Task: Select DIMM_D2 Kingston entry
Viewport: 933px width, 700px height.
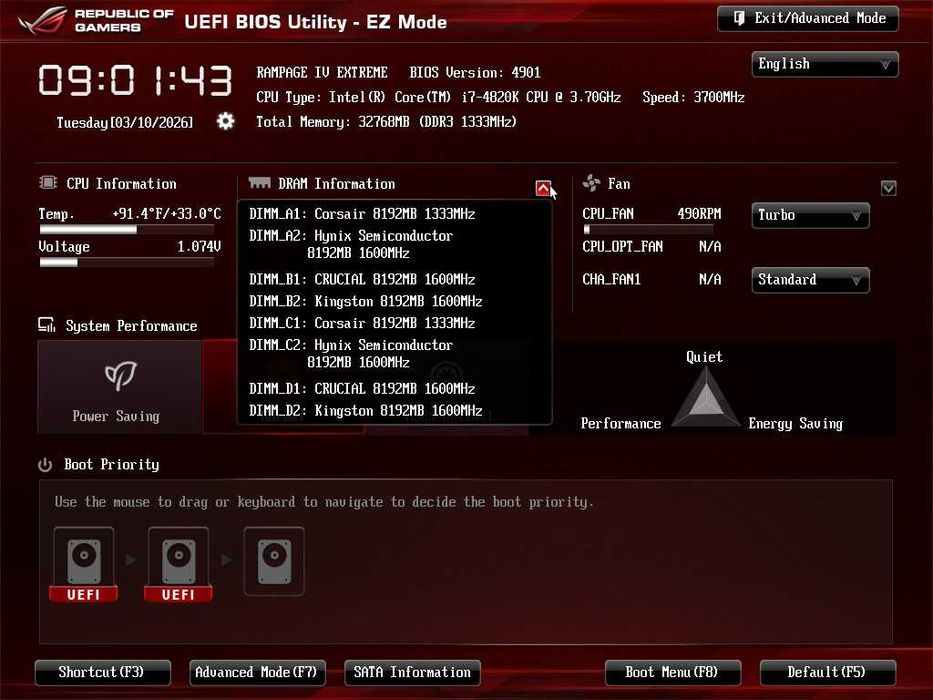Action: click(x=366, y=411)
